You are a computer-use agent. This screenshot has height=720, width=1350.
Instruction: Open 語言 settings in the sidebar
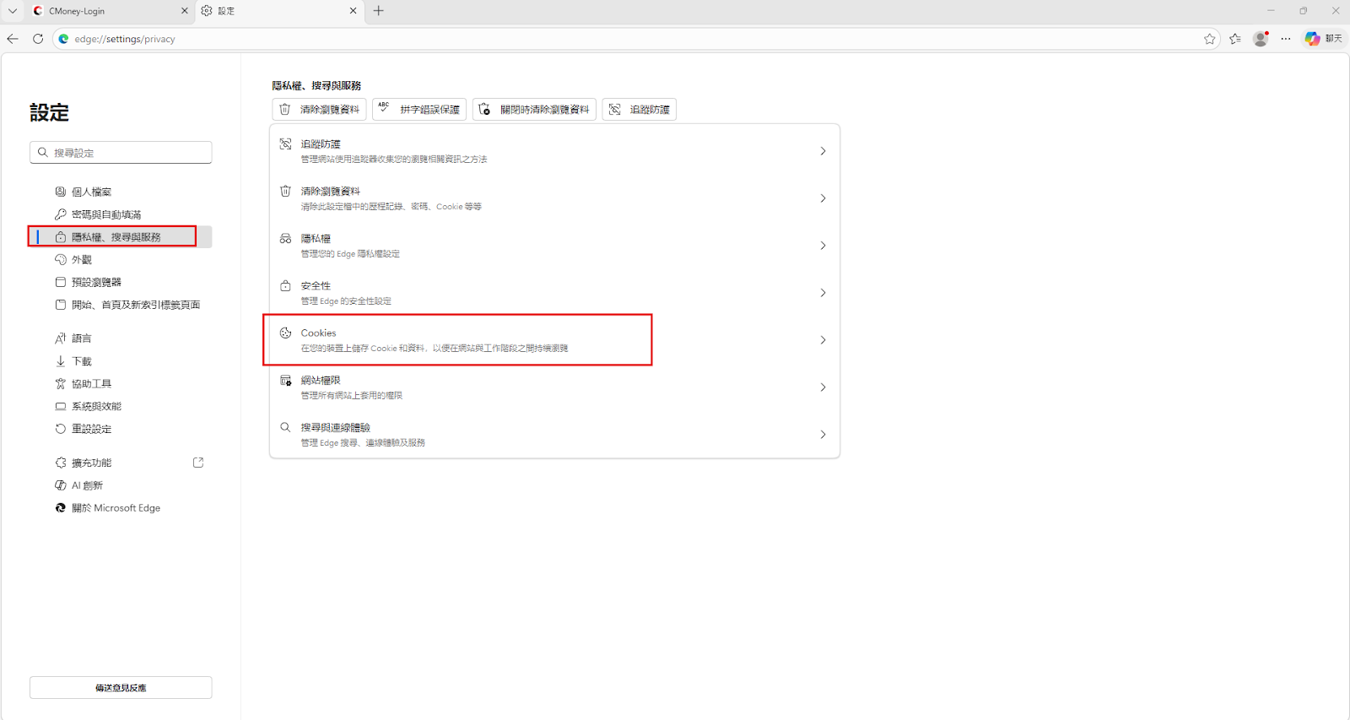pyautogui.click(x=120, y=338)
